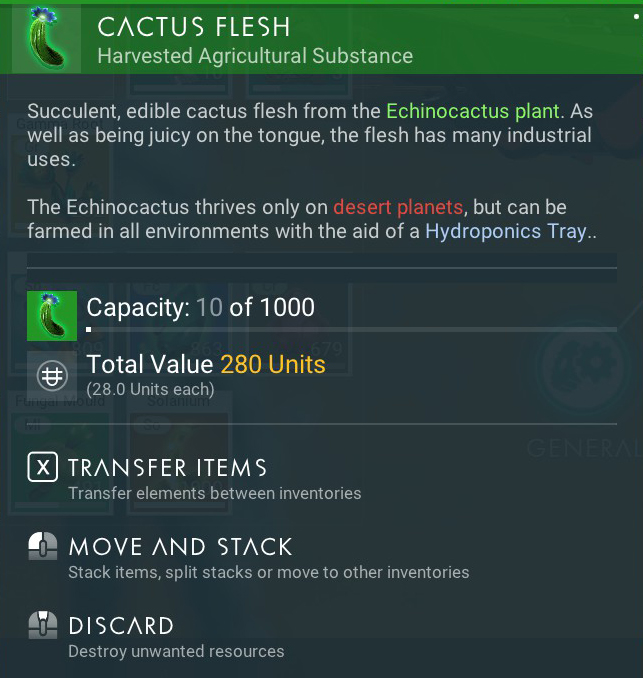The image size is (643, 678).
Task: Click the Cactus Flesh icon in the header
Action: 46,38
